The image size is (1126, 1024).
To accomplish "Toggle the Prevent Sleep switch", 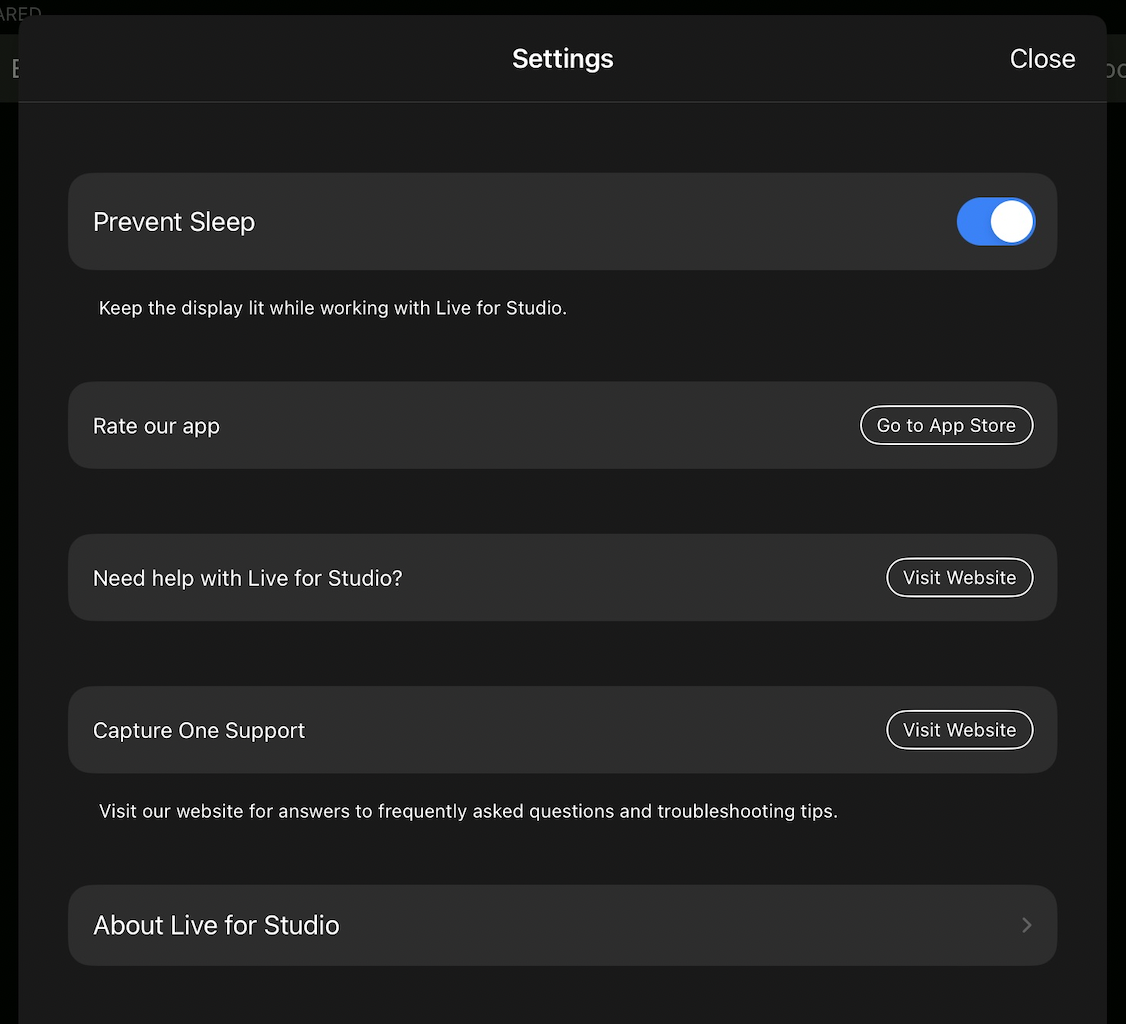I will 995,222.
